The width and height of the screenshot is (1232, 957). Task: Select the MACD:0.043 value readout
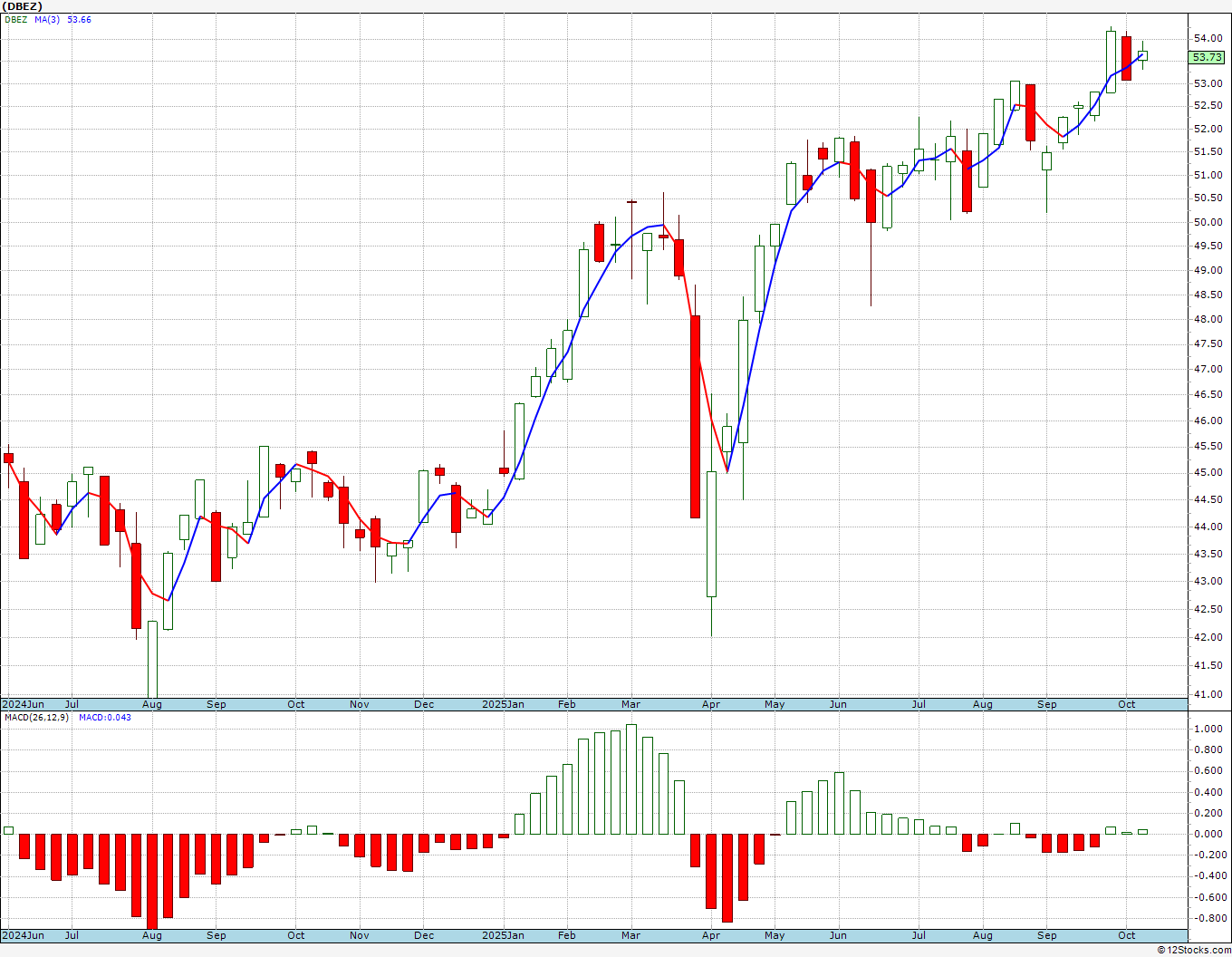105,718
